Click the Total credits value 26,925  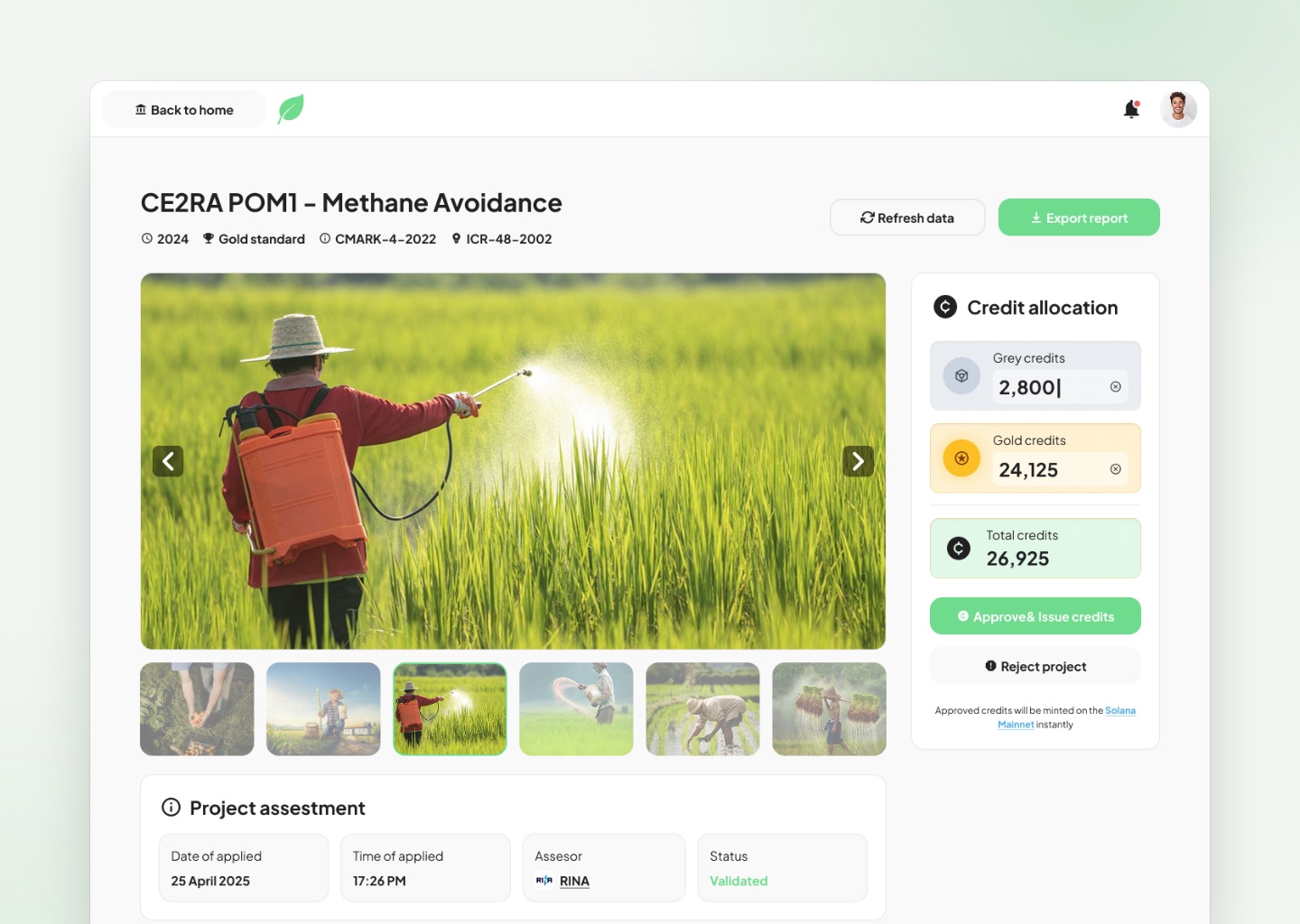1017,559
